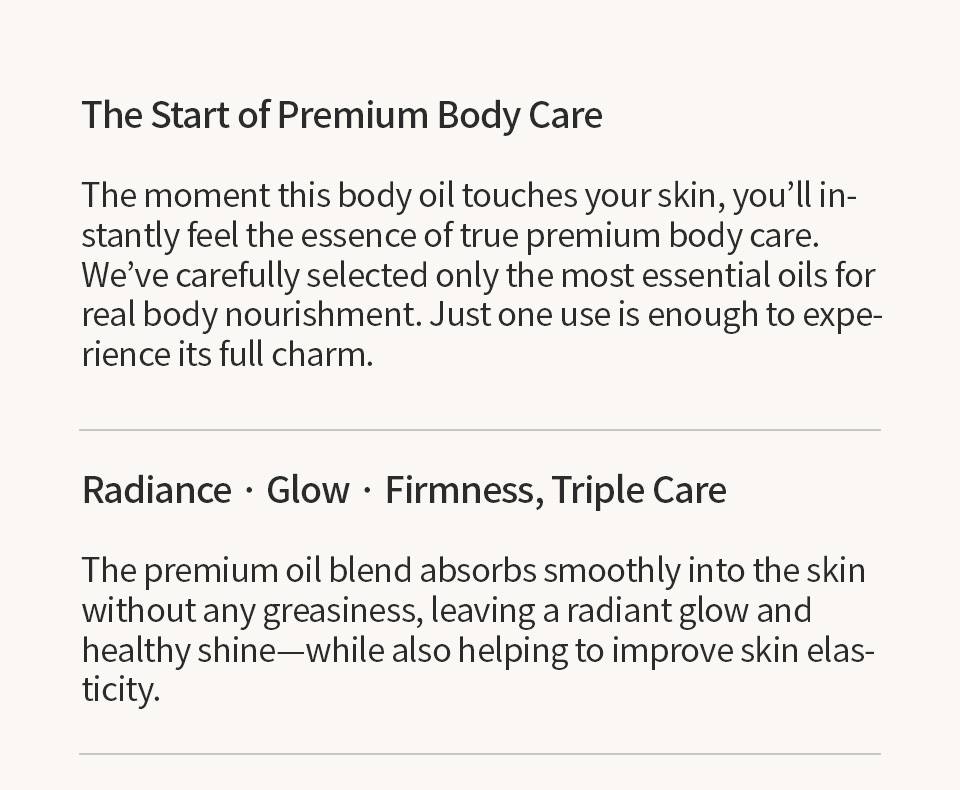This screenshot has width=960, height=790.
Task: Click the word 'Radiance' in the second heading
Action: pos(157,490)
